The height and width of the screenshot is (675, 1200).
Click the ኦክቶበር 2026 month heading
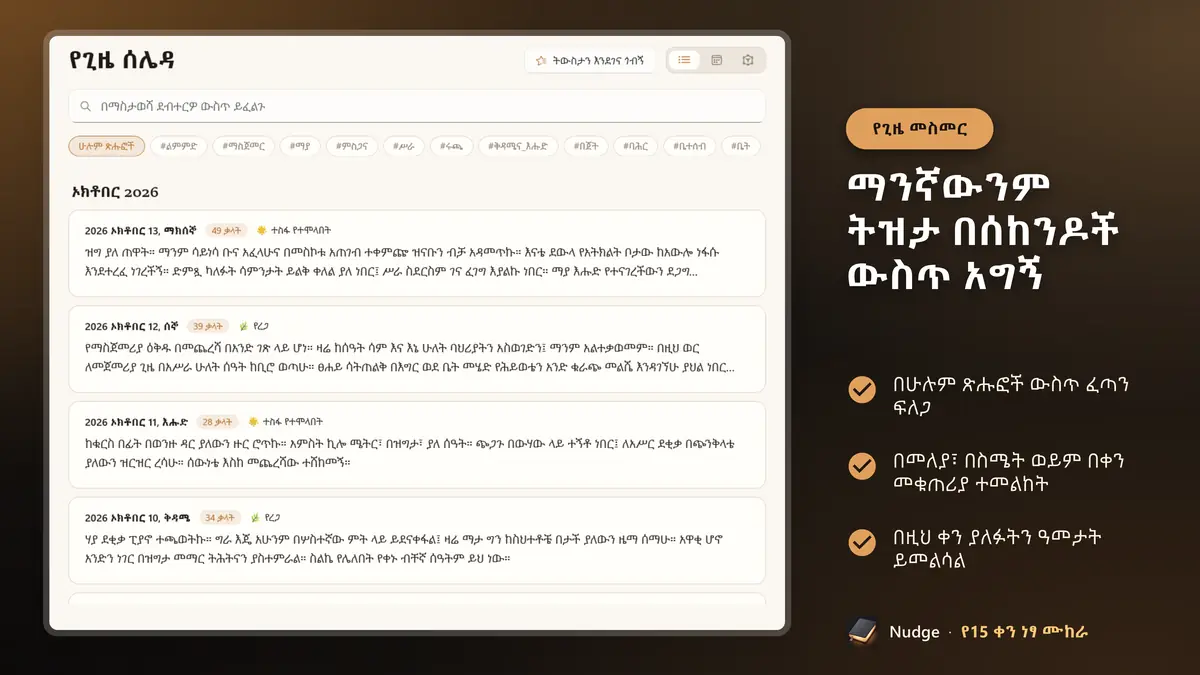pos(115,192)
